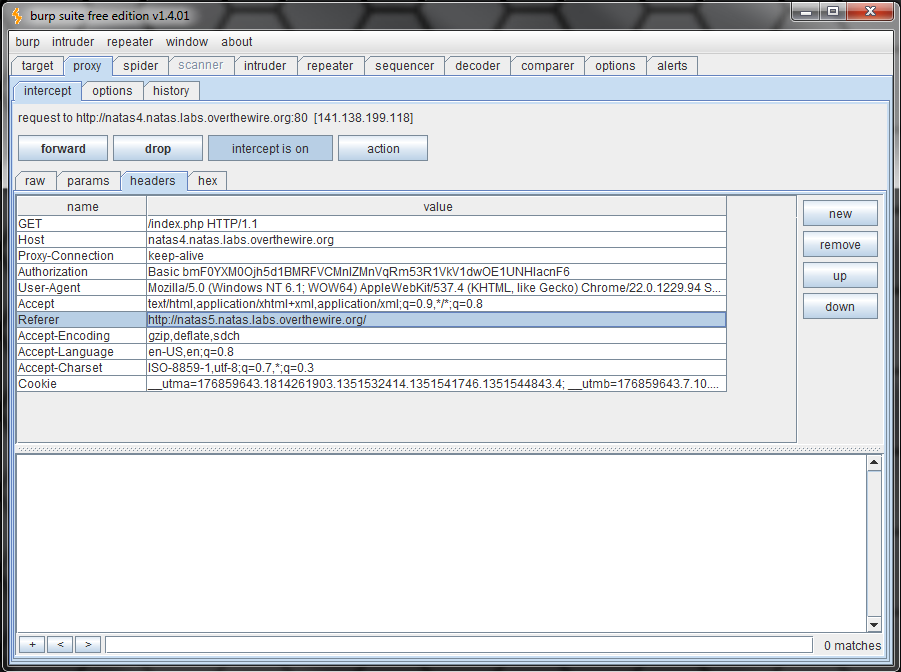Click the 'name' column header
901x672 pixels.
pos(82,206)
